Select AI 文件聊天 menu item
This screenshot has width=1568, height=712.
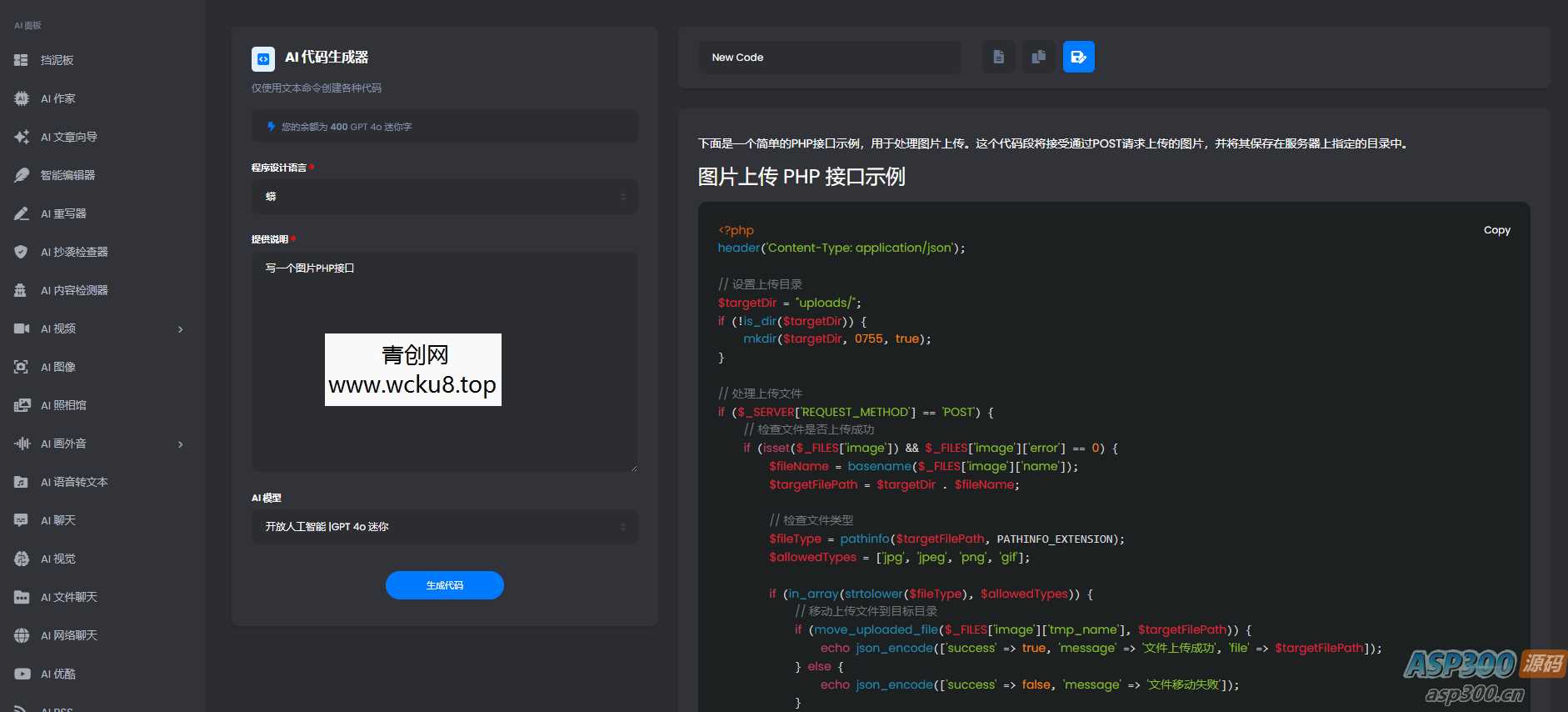click(68, 597)
